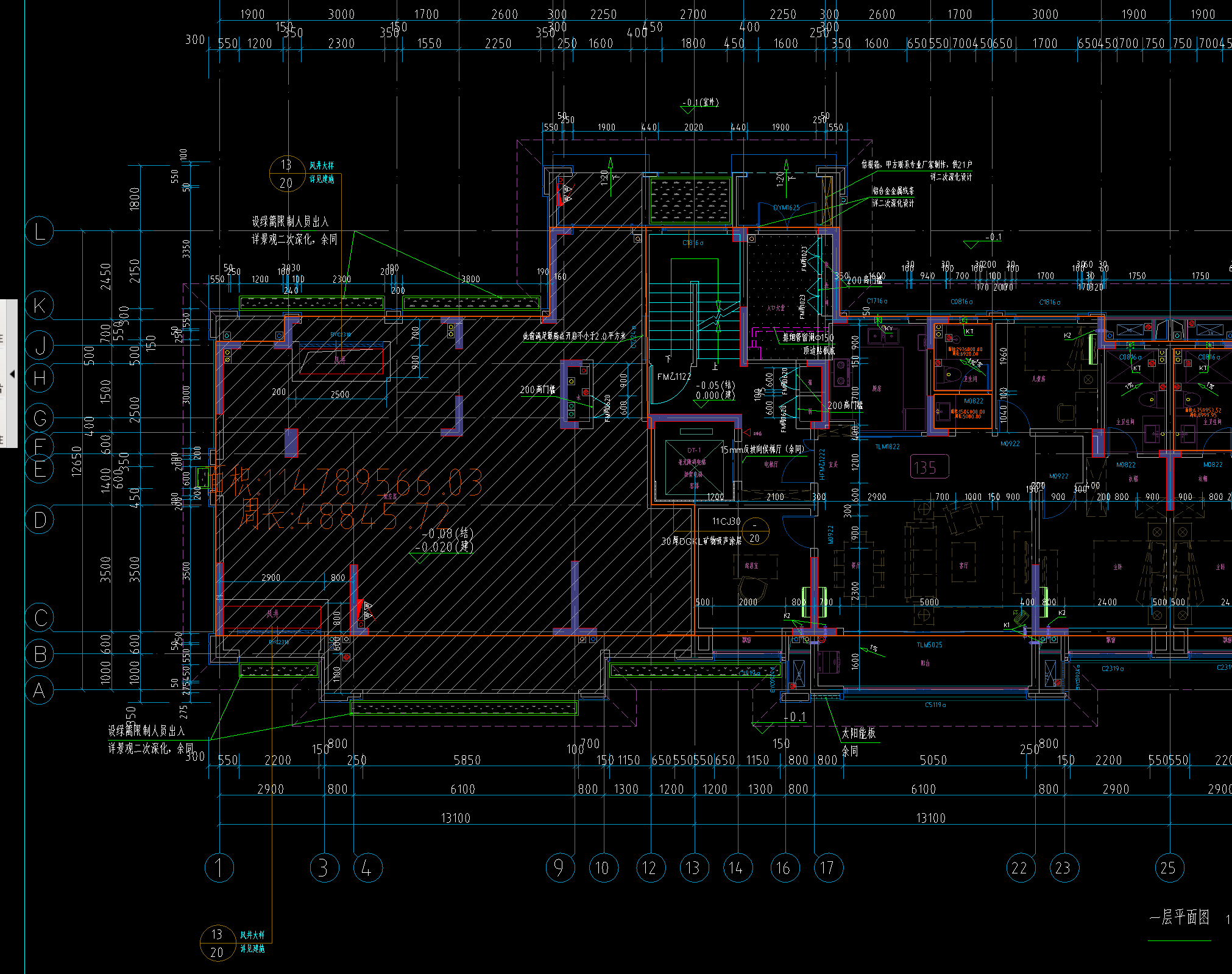Select the 2020 dimension at the top
Image resolution: width=1232 pixels, height=974 pixels.
(693, 127)
